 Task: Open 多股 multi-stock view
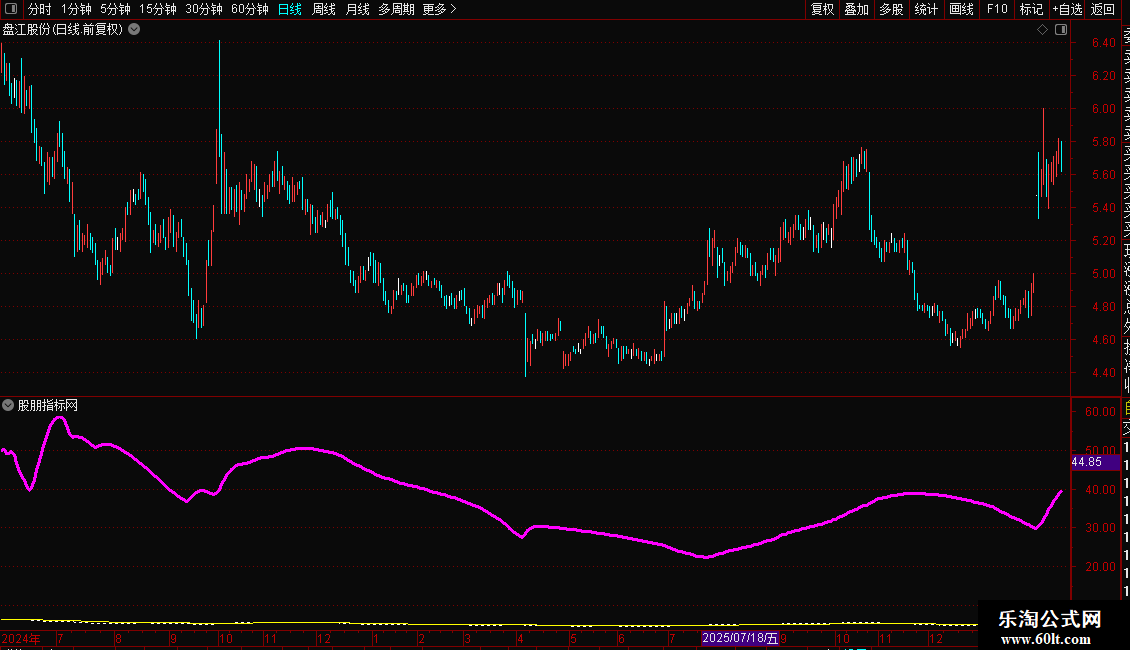[x=891, y=9]
